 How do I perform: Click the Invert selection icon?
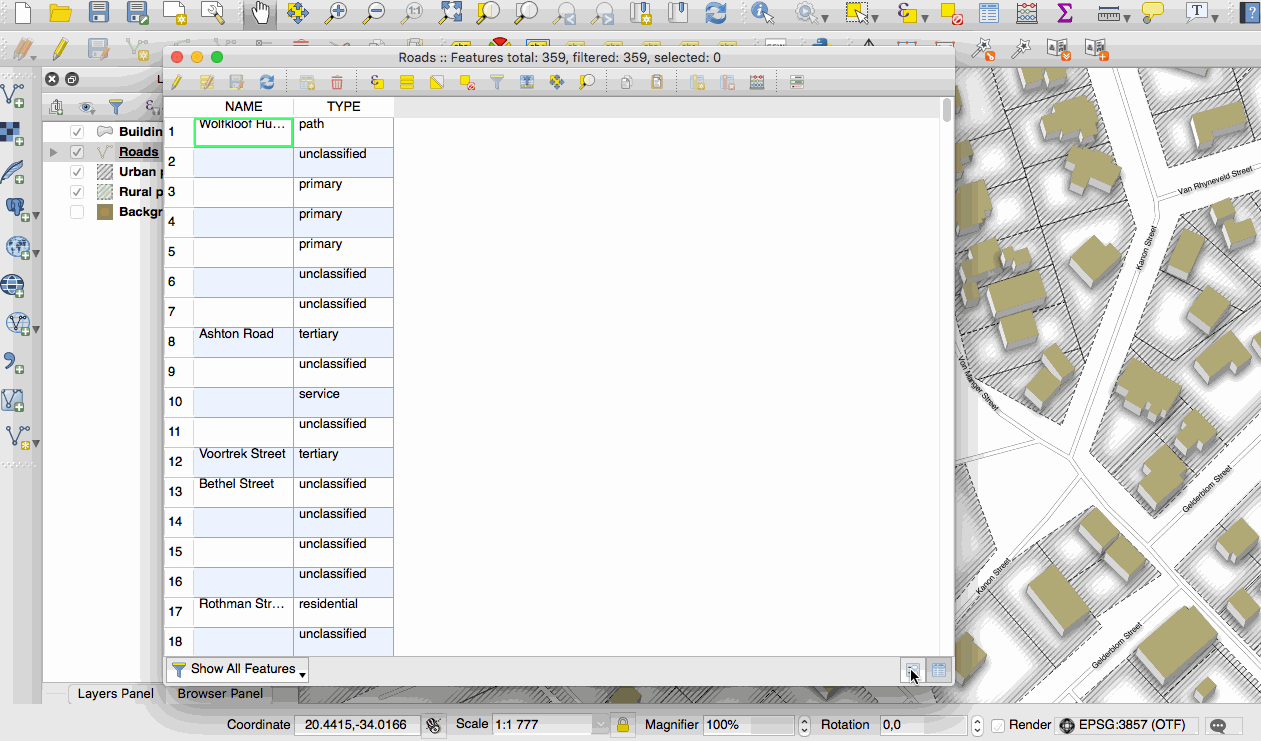point(437,83)
